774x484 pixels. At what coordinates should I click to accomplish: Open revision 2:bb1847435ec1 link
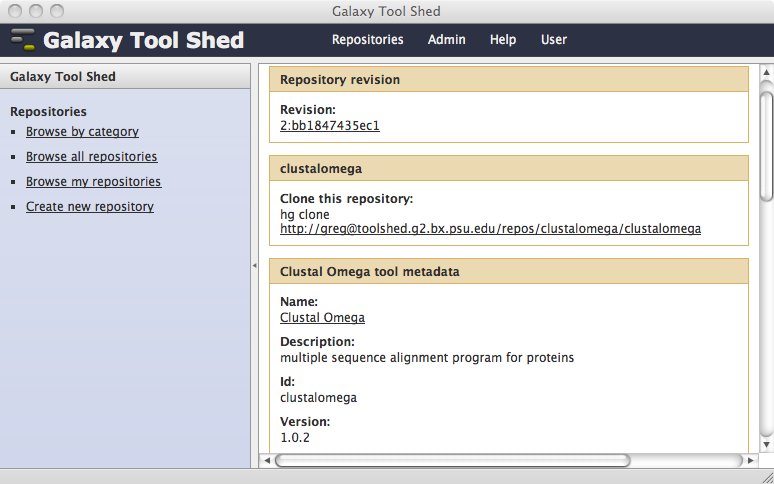[x=330, y=126]
